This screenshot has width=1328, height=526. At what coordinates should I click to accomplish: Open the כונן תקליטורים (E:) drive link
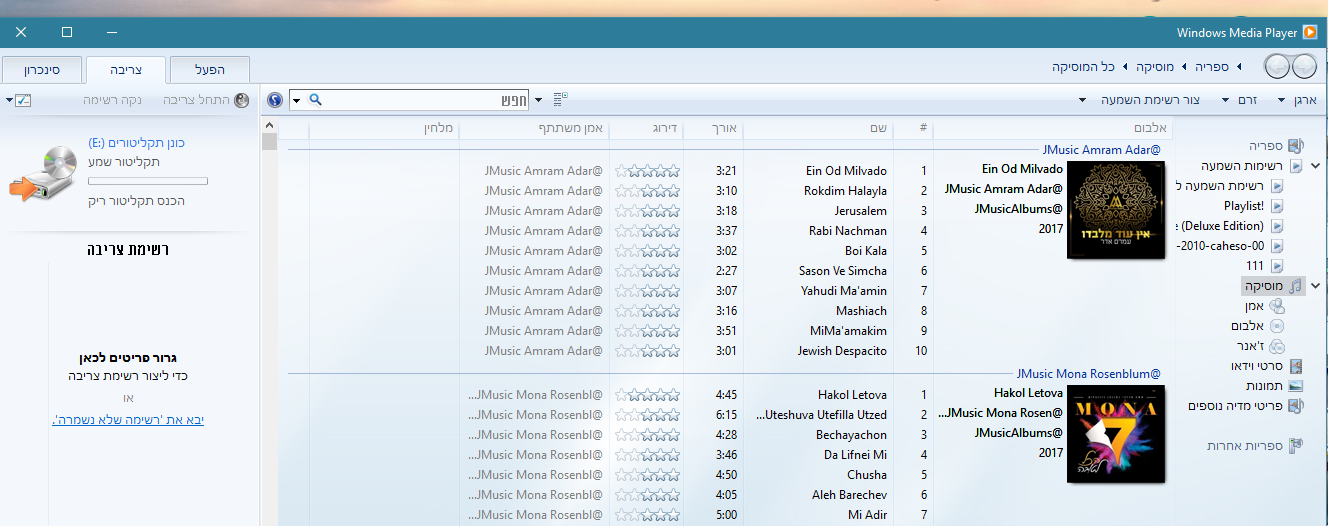[x=136, y=143]
